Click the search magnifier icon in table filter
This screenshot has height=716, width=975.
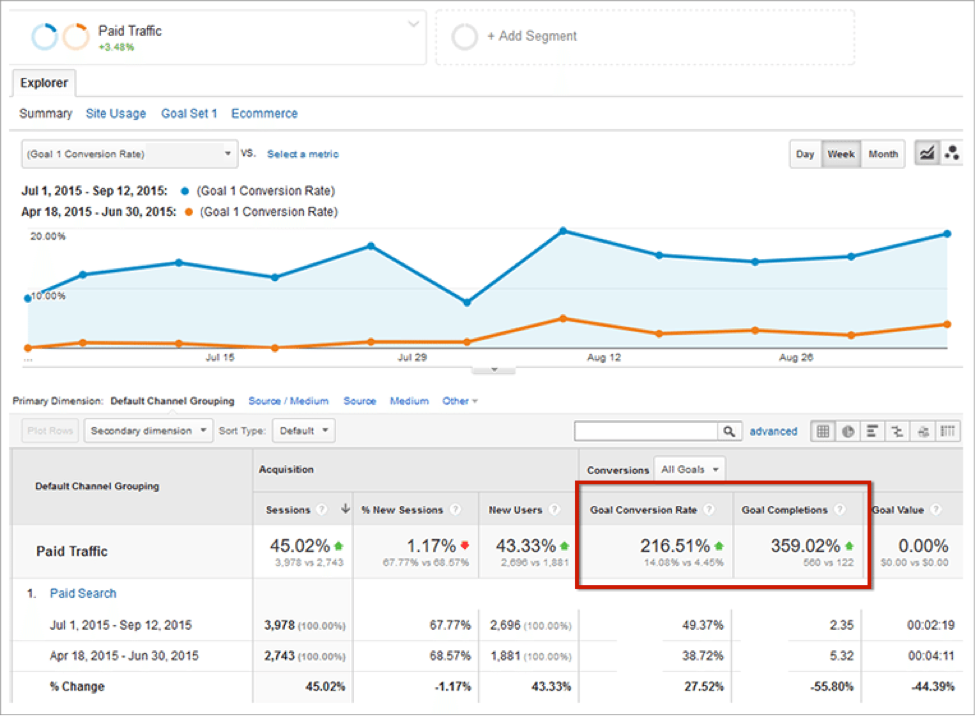pyautogui.click(x=731, y=431)
